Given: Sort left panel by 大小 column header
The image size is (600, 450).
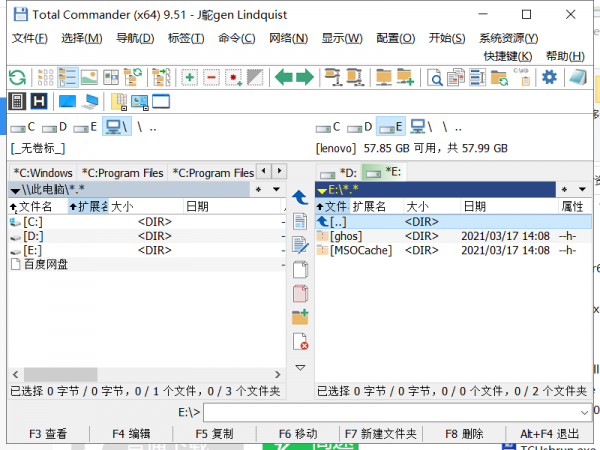Looking at the screenshot, I should (x=146, y=207).
